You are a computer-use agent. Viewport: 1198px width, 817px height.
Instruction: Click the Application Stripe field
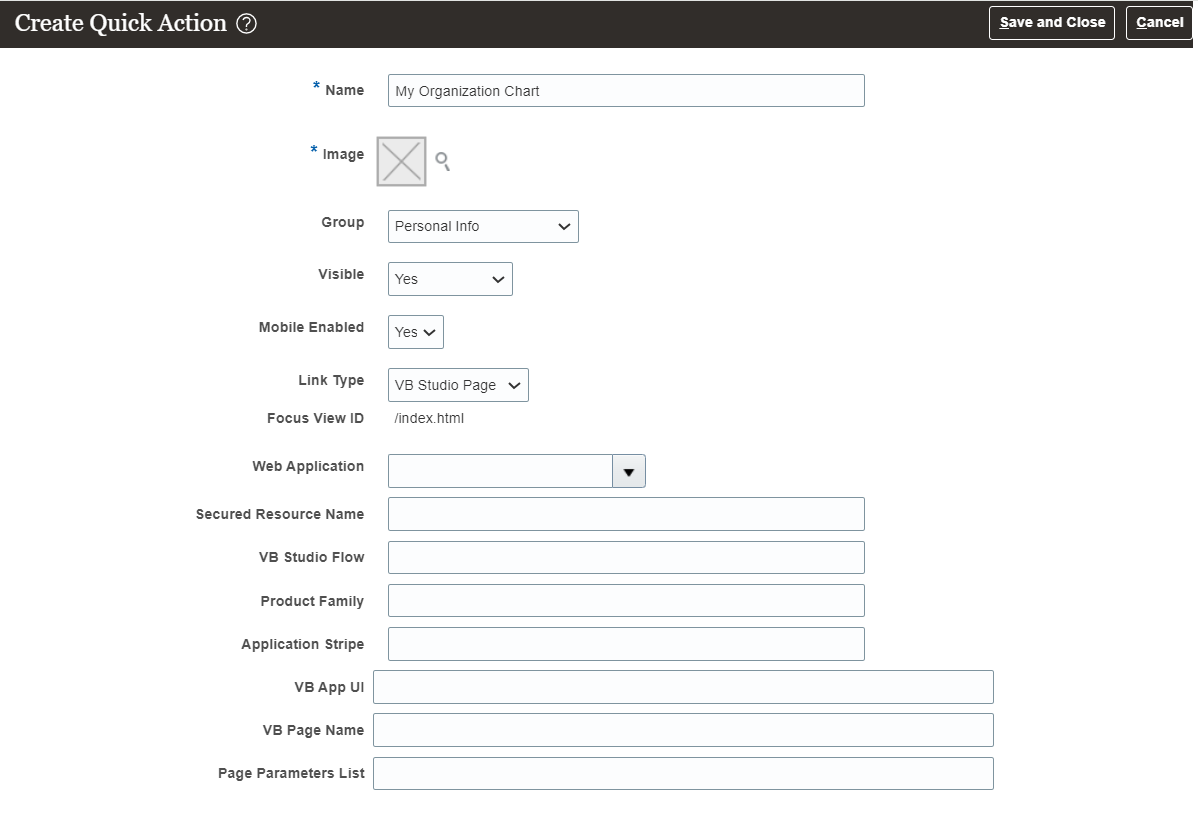click(626, 644)
